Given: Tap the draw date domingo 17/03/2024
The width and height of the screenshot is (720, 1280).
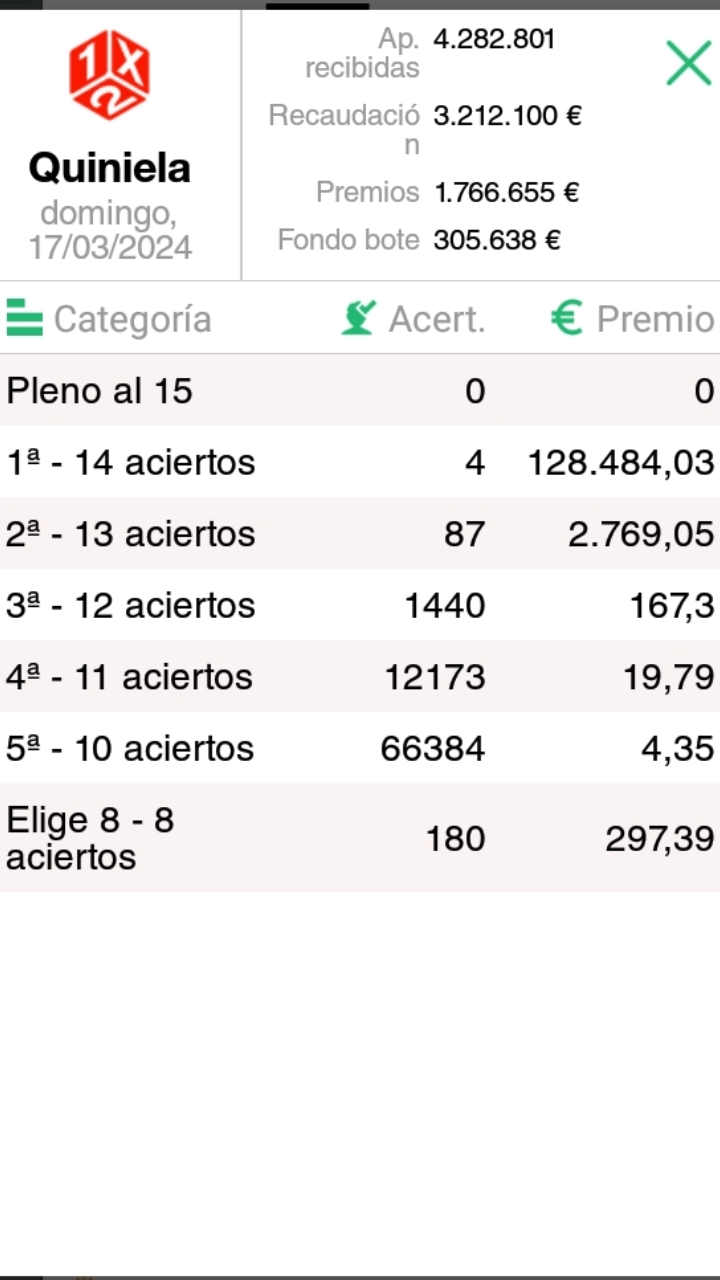Looking at the screenshot, I should [109, 230].
